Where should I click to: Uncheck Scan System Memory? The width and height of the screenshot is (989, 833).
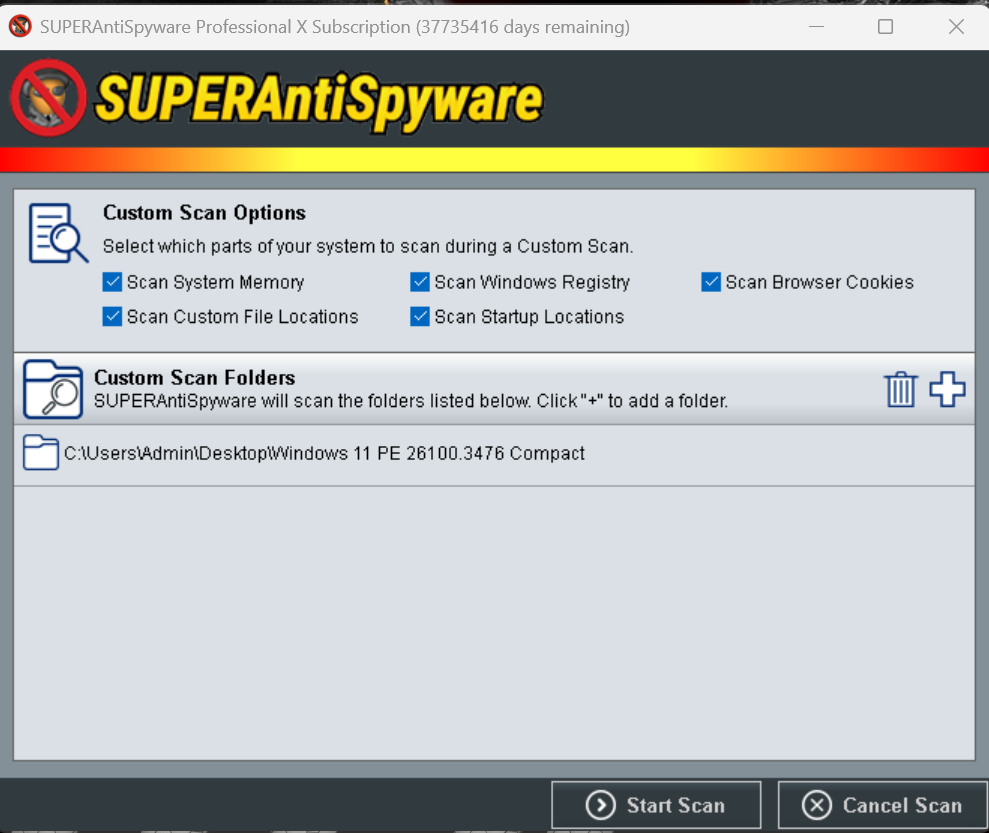112,282
